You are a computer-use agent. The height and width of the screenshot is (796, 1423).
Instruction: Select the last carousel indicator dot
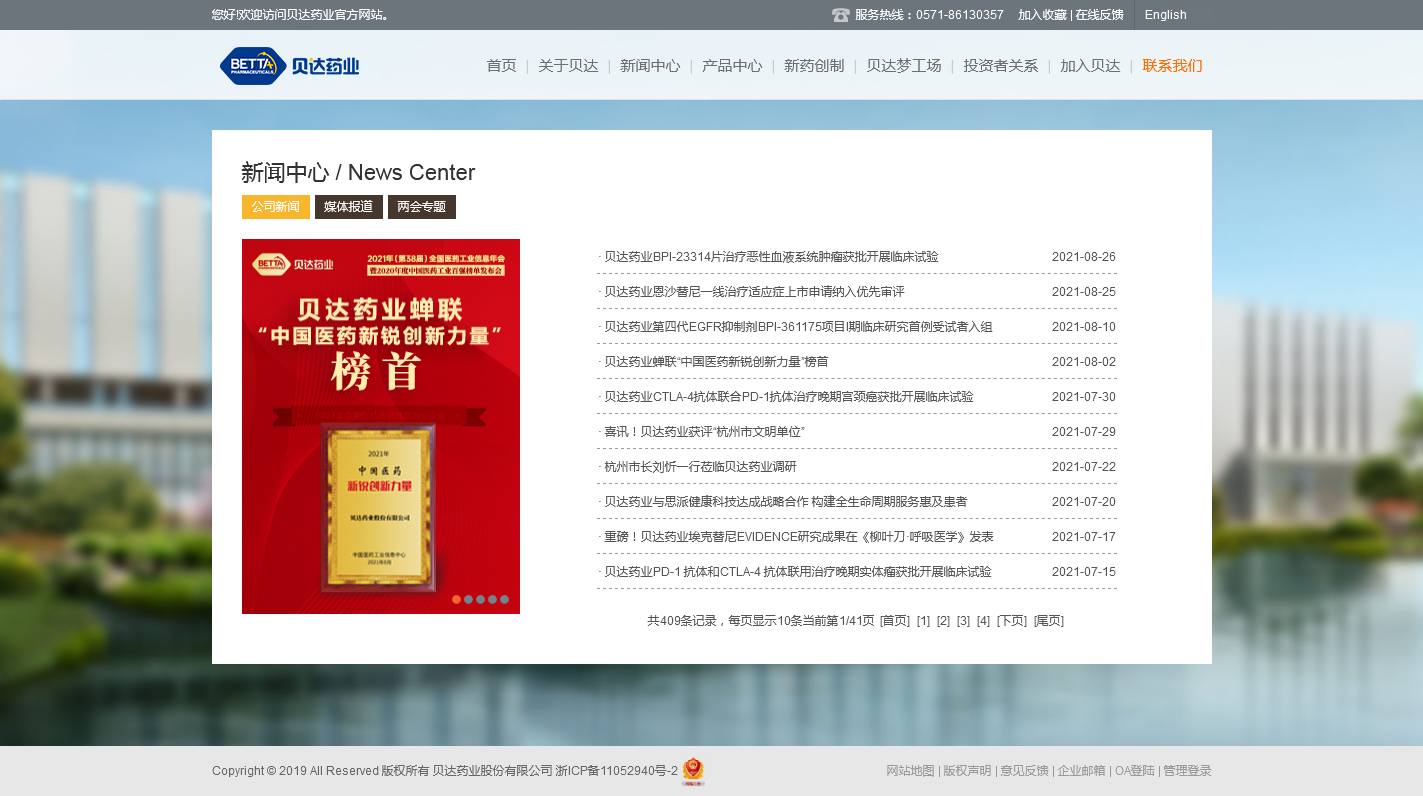point(505,600)
